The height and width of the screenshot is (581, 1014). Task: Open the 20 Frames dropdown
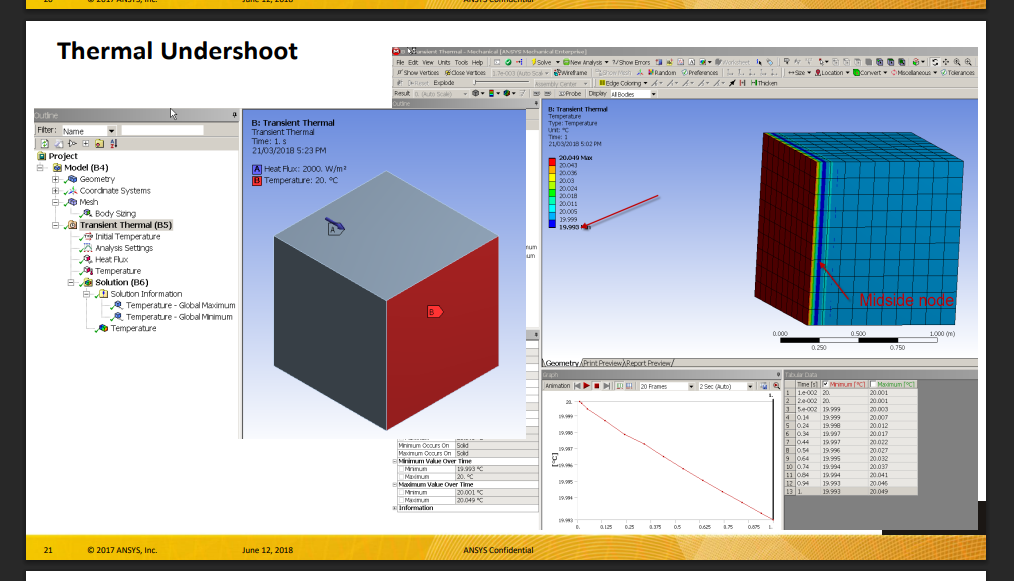click(691, 386)
